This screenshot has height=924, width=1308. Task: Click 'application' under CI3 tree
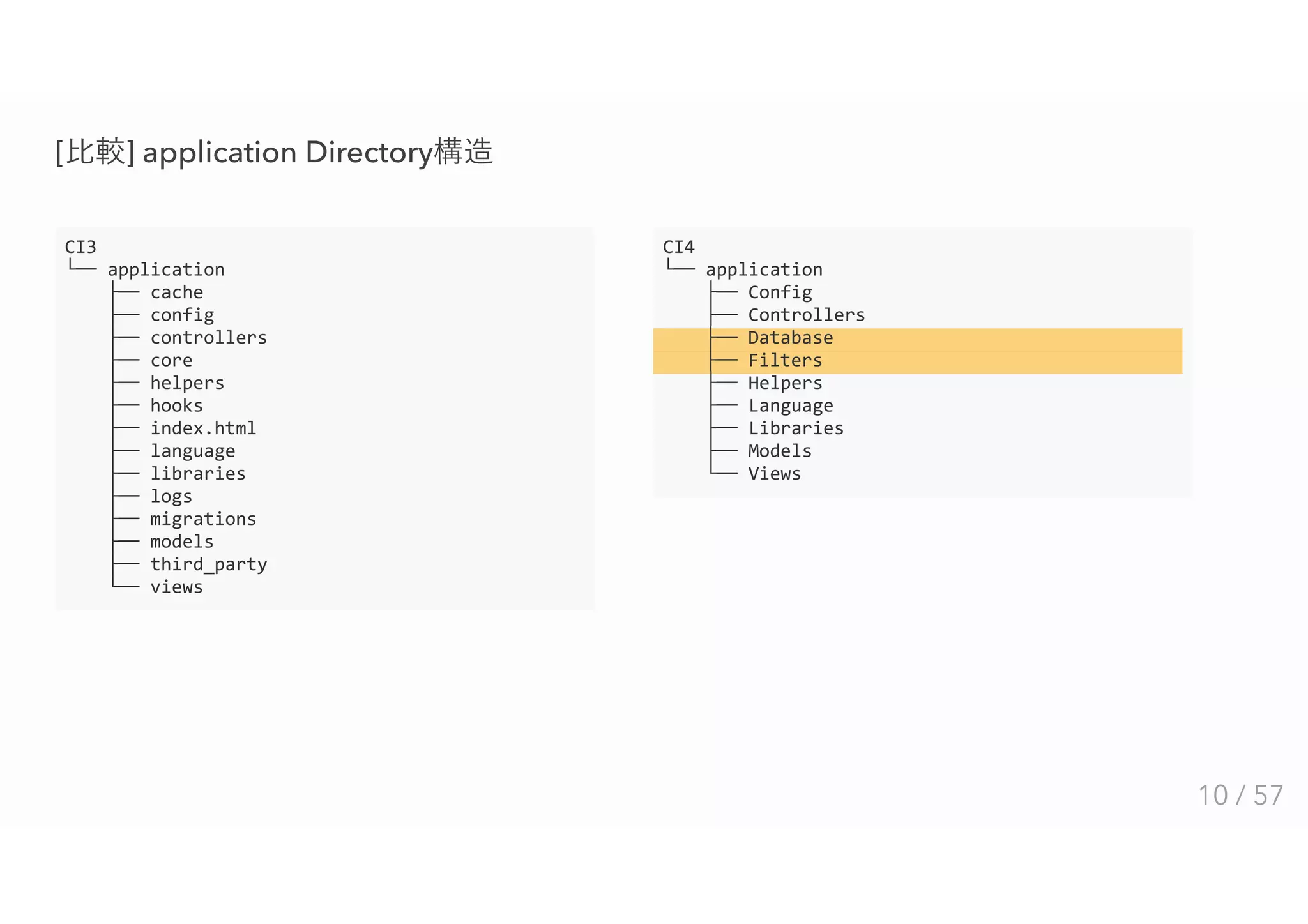tap(166, 269)
